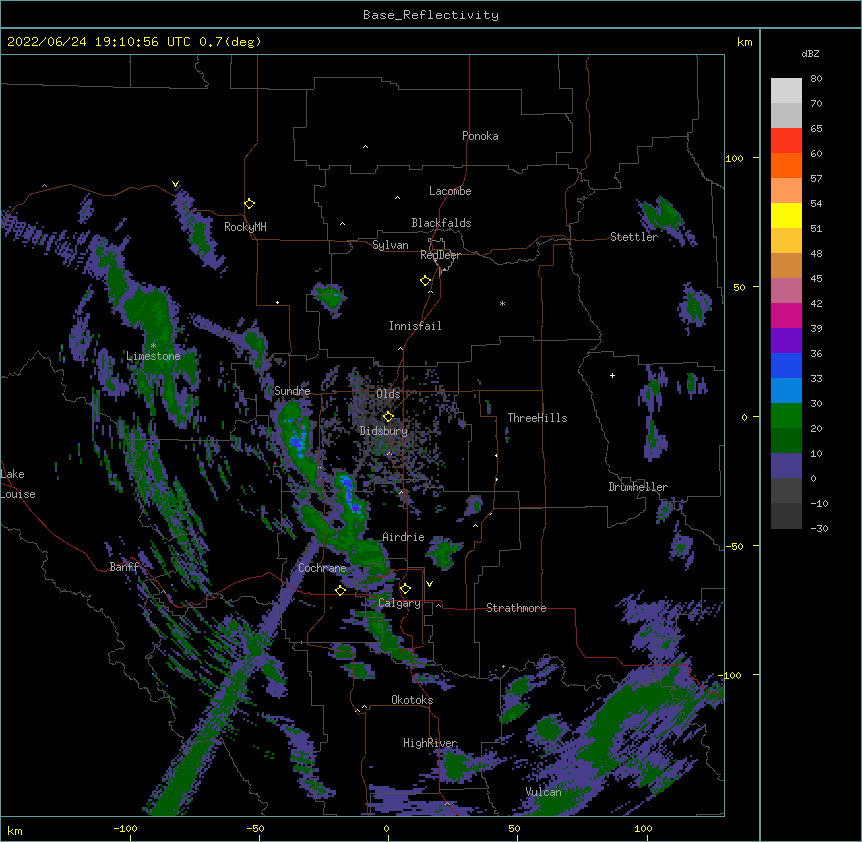
Task: Click the blue storm core southeast of Sundre
Action: [299, 441]
